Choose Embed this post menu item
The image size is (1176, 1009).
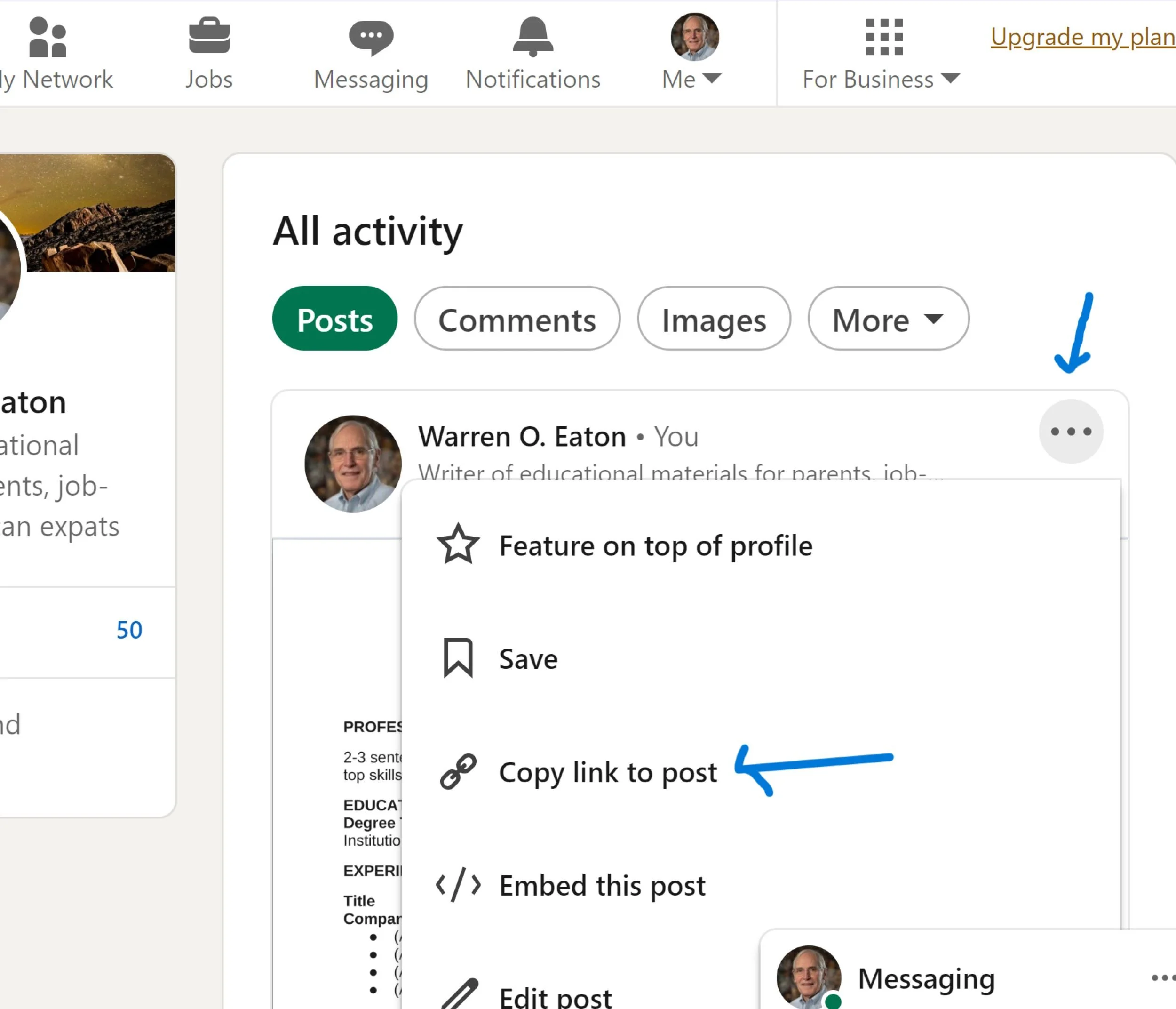click(602, 886)
